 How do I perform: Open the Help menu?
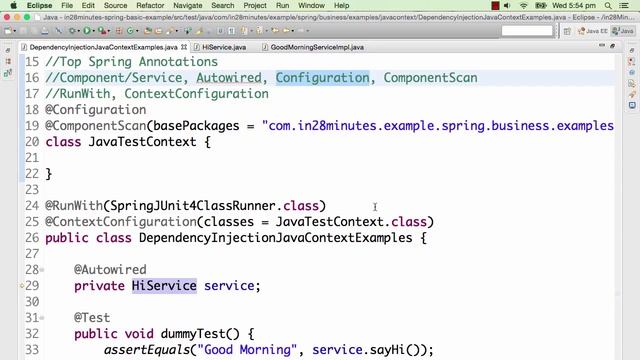click(341, 6)
